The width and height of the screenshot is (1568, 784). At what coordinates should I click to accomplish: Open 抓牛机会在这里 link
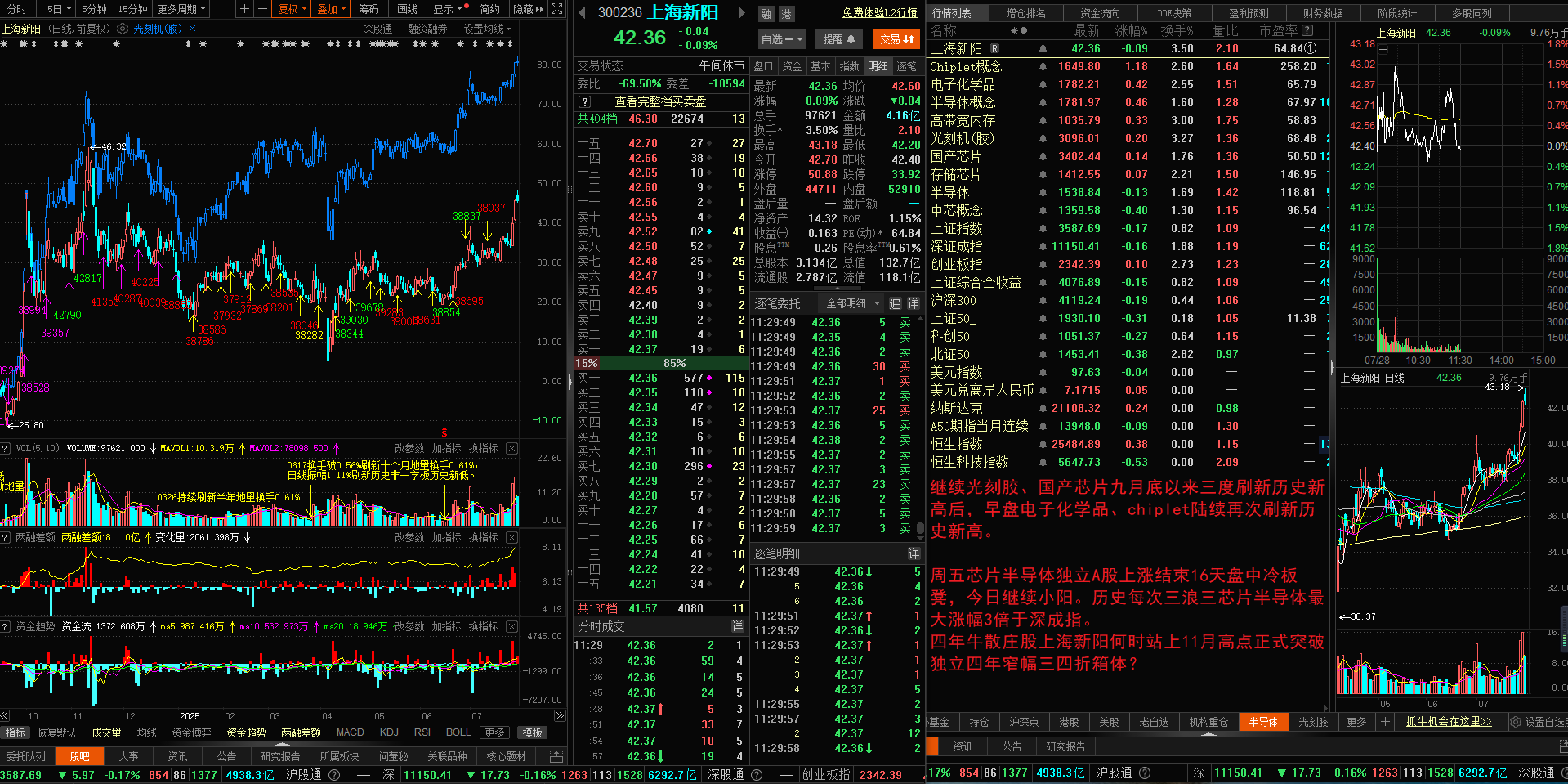(1449, 722)
